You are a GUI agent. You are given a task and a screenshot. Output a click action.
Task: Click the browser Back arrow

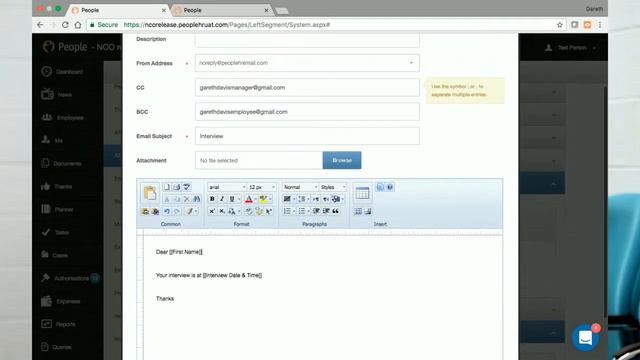tap(40, 25)
